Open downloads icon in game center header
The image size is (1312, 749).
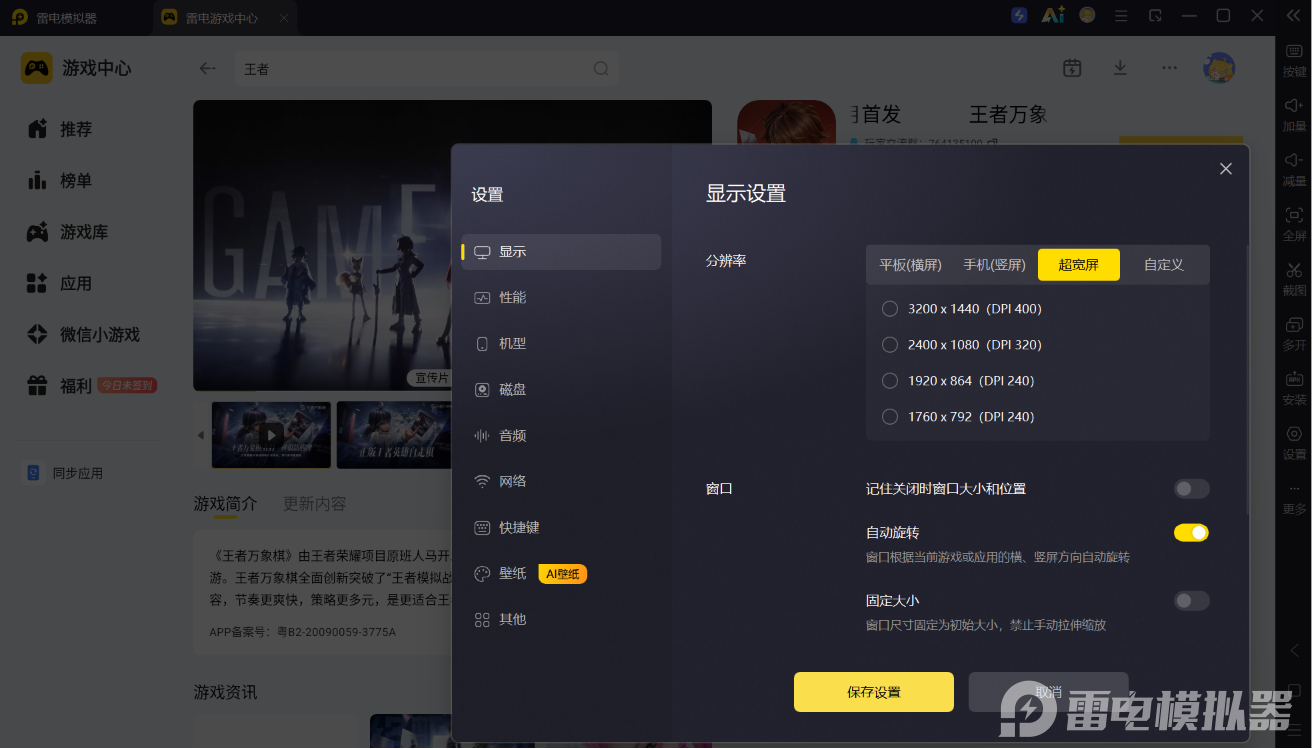tap(1120, 68)
